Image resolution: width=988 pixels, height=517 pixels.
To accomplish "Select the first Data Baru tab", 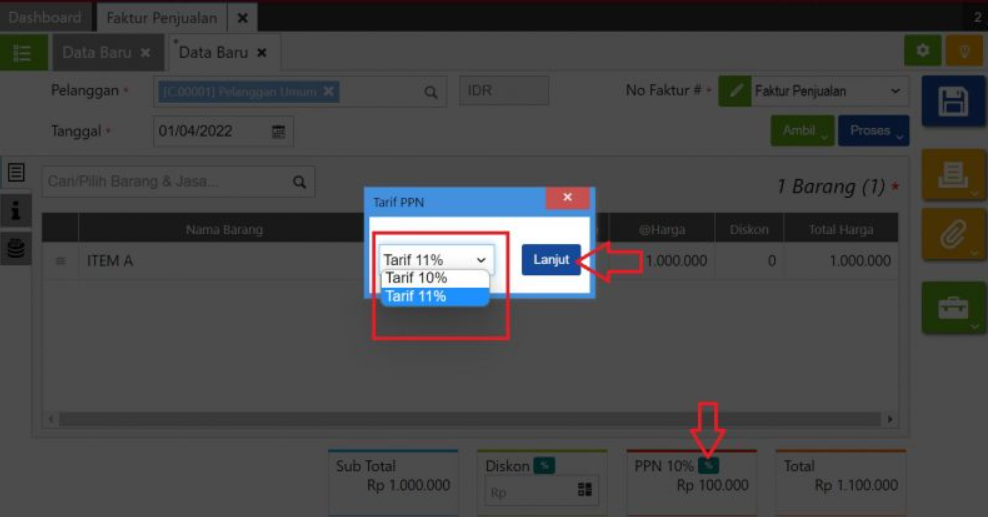I will coord(97,52).
